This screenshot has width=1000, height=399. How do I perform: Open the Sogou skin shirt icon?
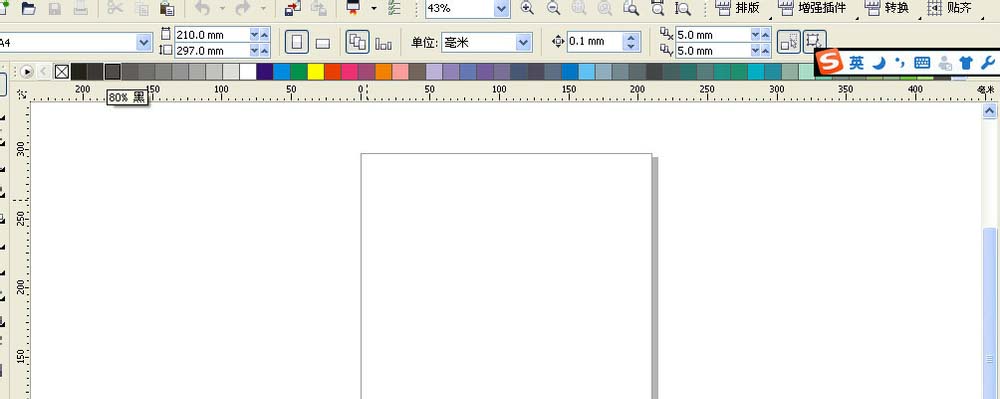tap(966, 62)
